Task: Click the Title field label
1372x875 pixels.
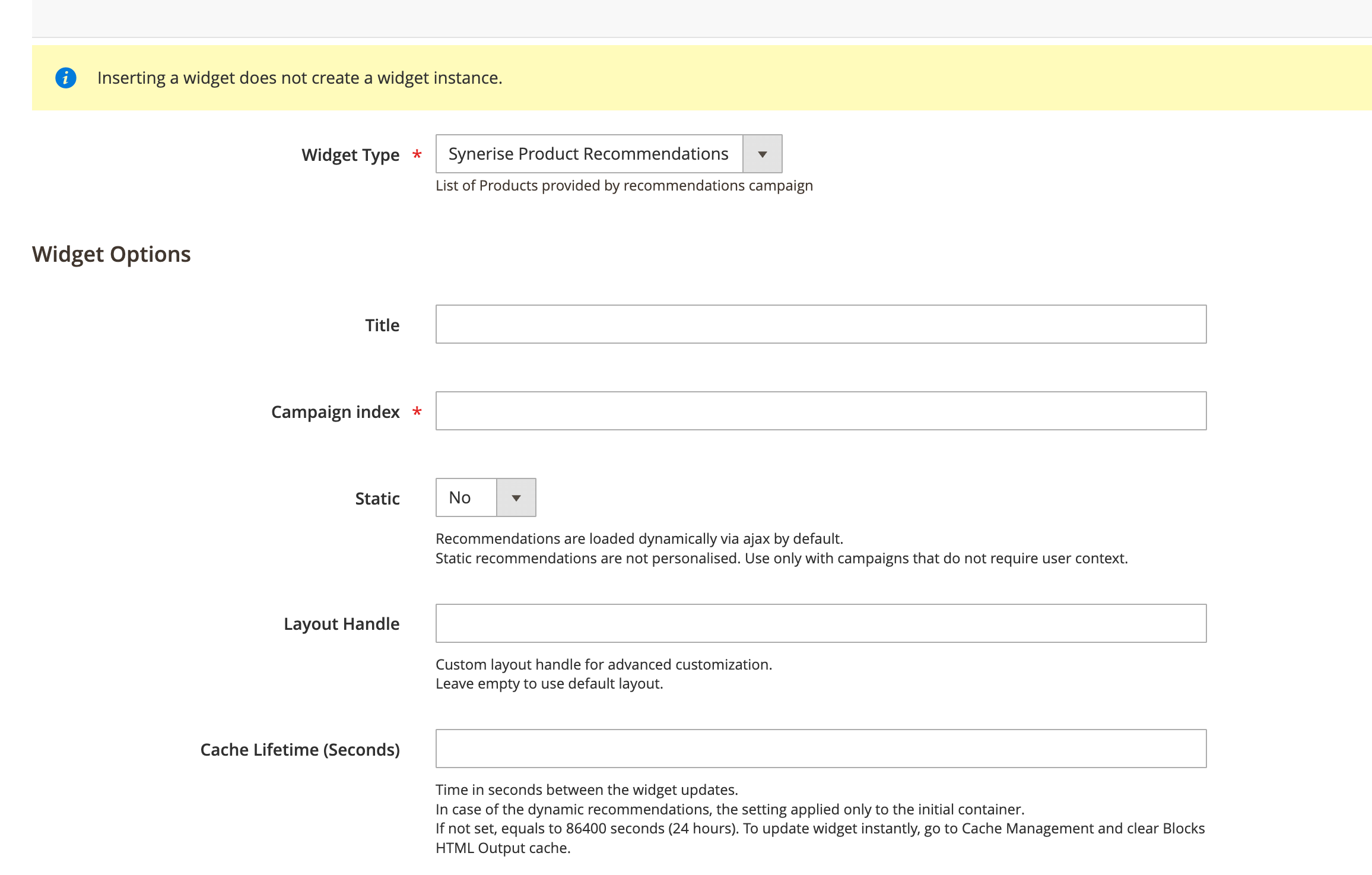Action: 382,325
